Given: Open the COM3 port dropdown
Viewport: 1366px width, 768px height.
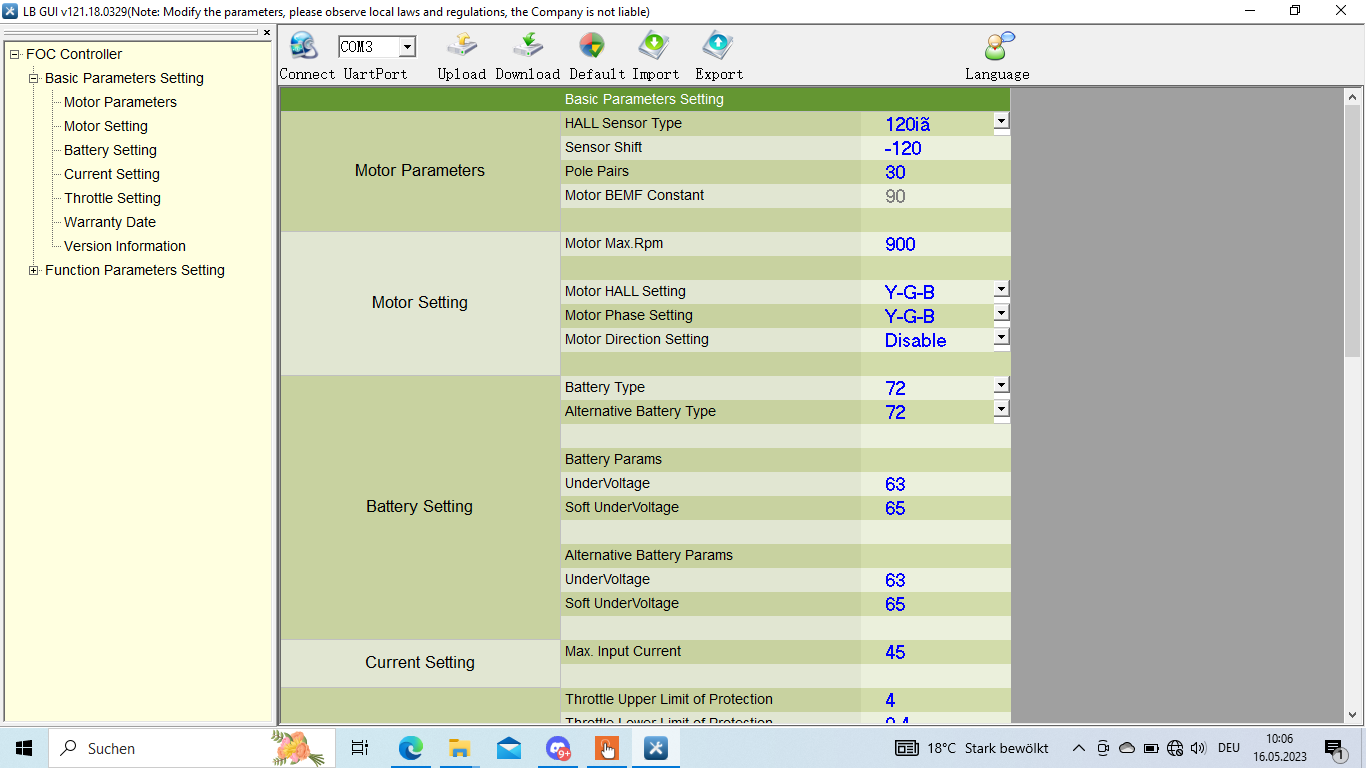Looking at the screenshot, I should pyautogui.click(x=407, y=47).
